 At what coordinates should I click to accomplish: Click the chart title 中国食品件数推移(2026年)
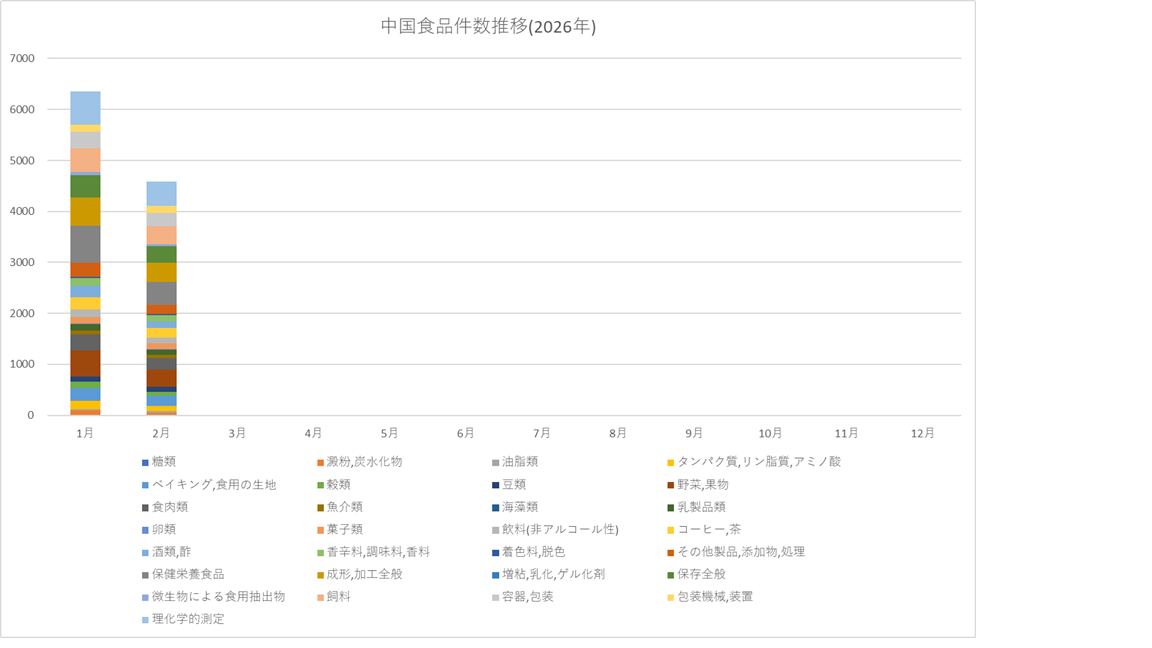[488, 27]
